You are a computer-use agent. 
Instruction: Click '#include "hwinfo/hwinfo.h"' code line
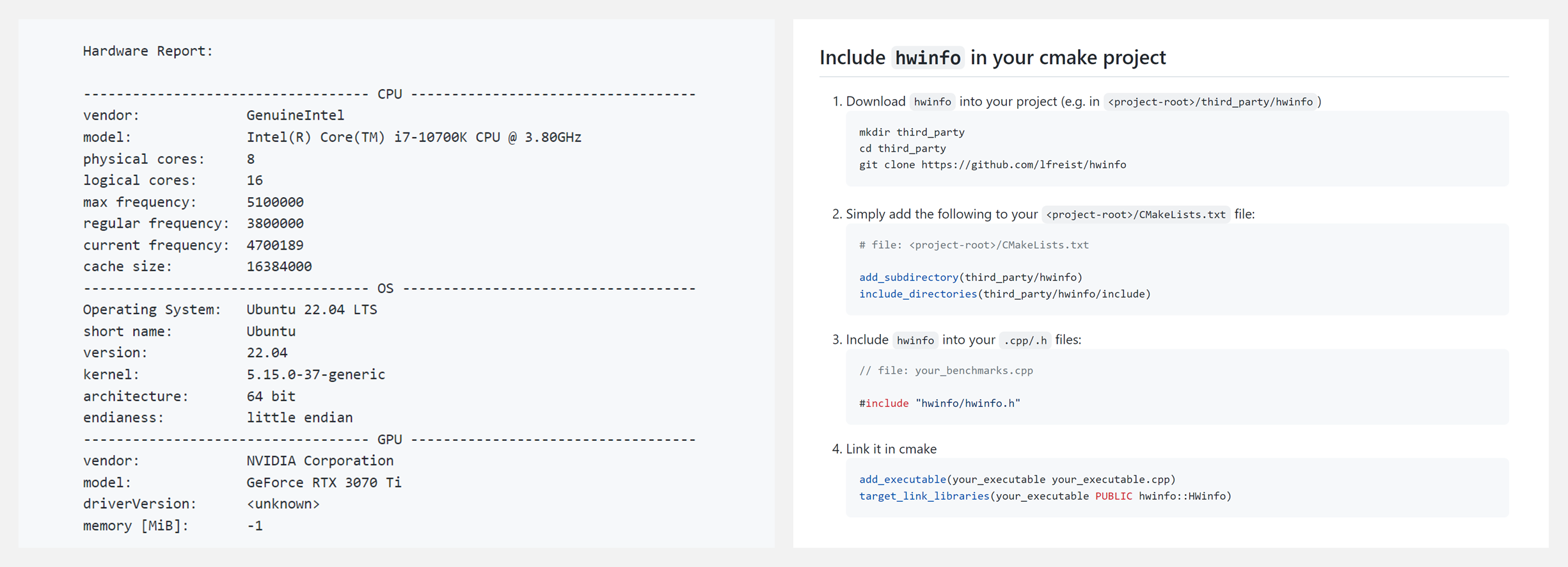tap(939, 403)
